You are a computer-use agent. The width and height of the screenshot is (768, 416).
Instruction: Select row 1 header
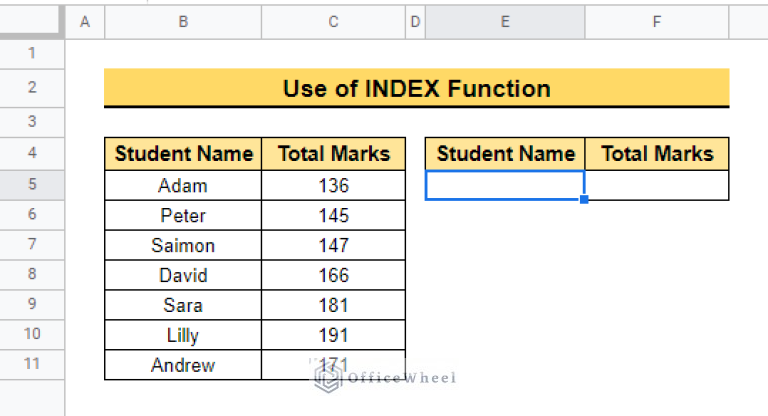[x=32, y=53]
